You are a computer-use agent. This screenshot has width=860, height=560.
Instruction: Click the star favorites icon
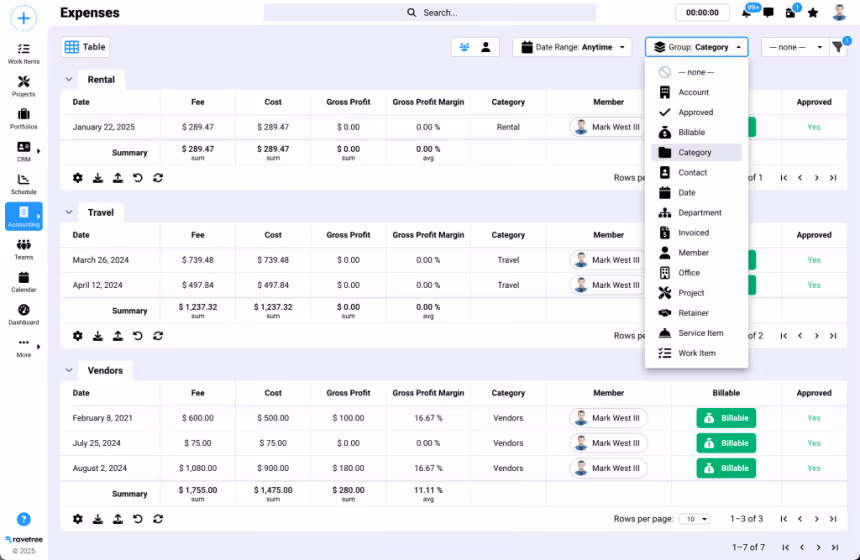[x=813, y=13]
